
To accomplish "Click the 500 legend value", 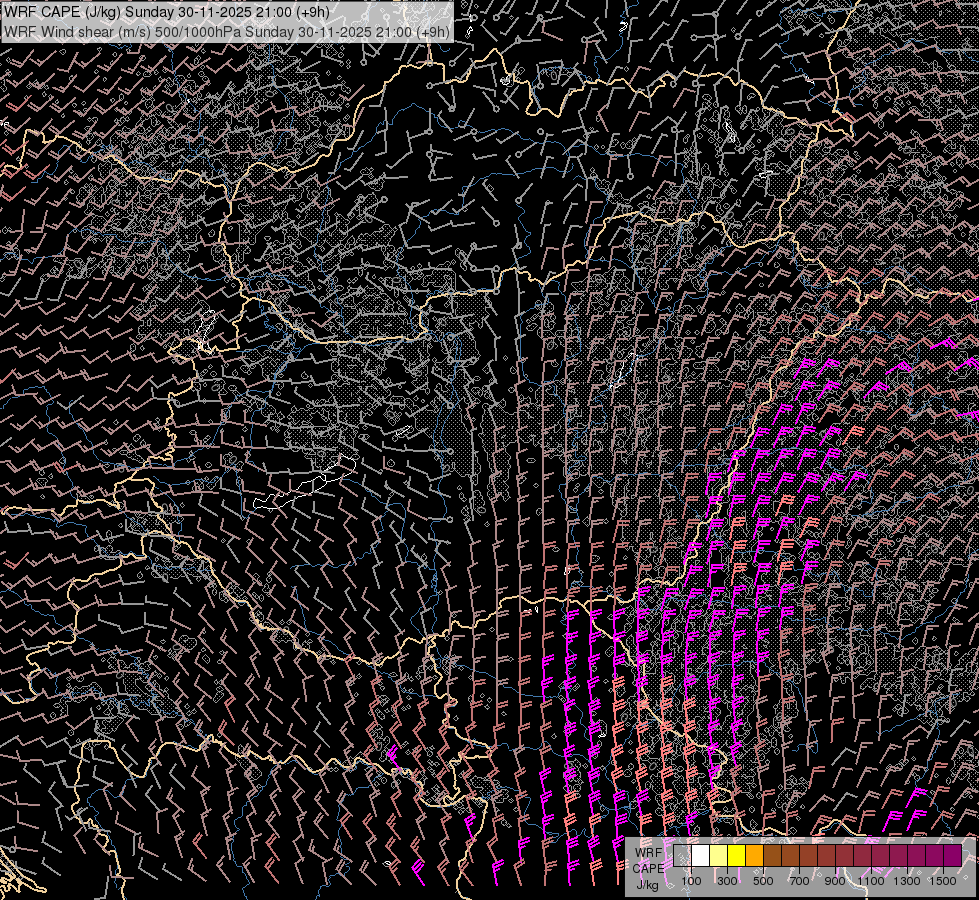I will tap(763, 881).
